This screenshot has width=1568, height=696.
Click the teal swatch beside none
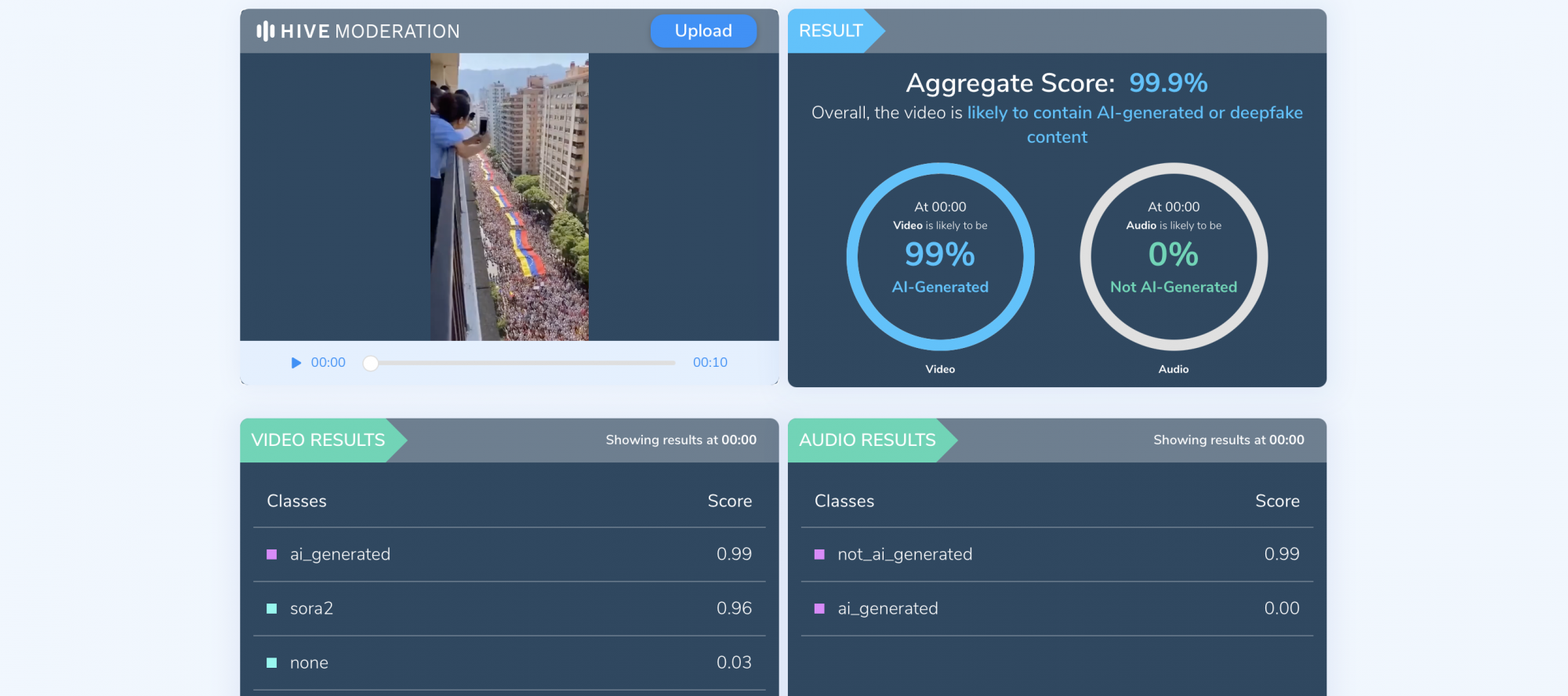click(x=272, y=663)
